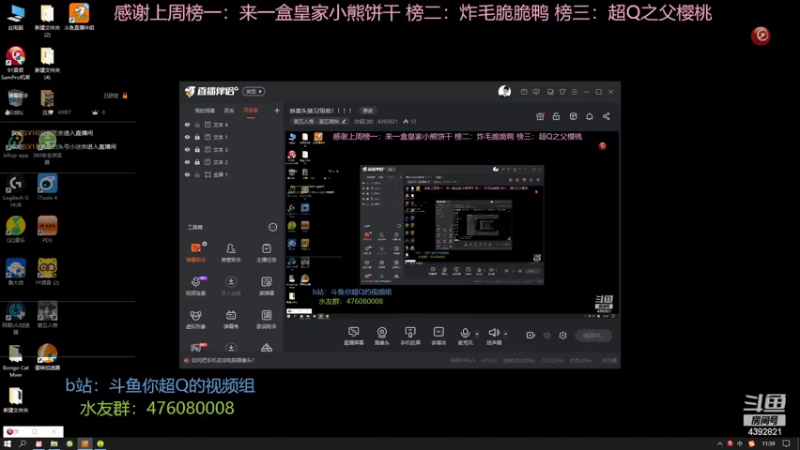Click the unlock icon in header
The image size is (800, 450).
click(x=556, y=116)
